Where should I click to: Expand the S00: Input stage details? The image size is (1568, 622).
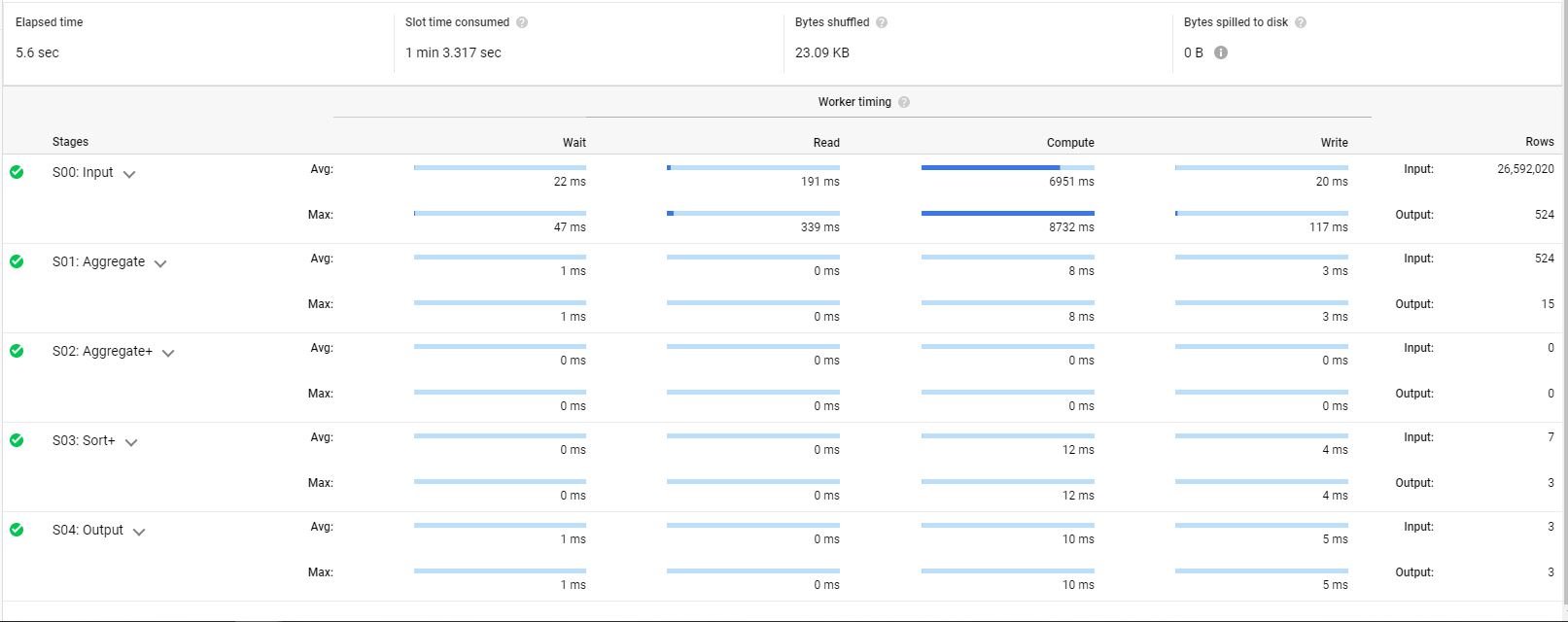(x=129, y=174)
